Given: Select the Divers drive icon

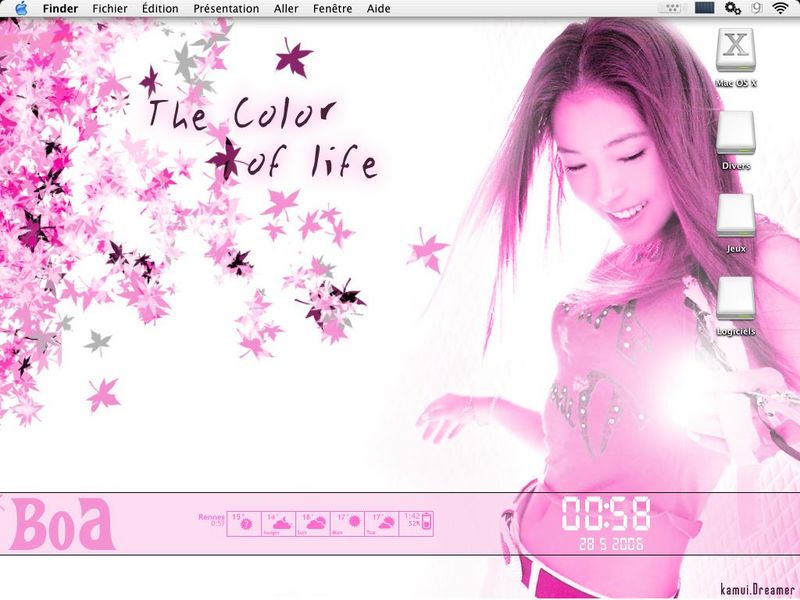Looking at the screenshot, I should pos(735,133).
